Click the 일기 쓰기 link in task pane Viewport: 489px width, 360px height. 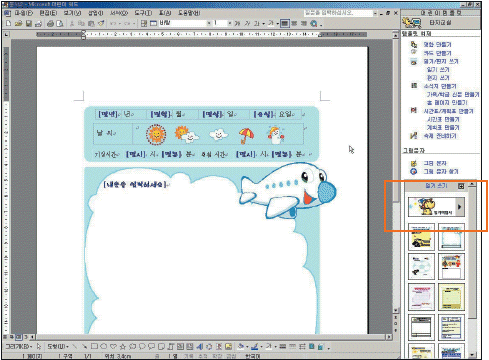coord(438,69)
